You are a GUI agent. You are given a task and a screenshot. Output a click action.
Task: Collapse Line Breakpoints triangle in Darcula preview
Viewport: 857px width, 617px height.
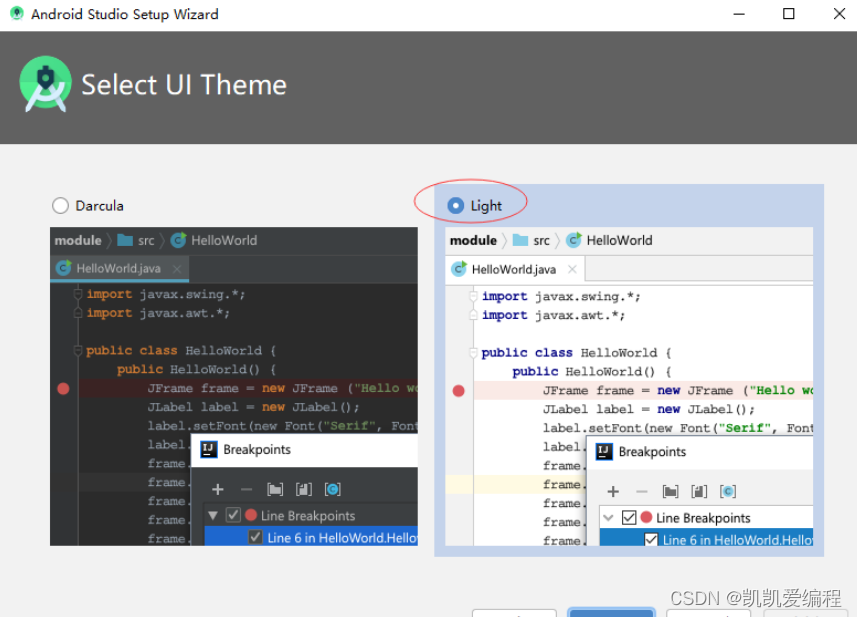click(213, 515)
